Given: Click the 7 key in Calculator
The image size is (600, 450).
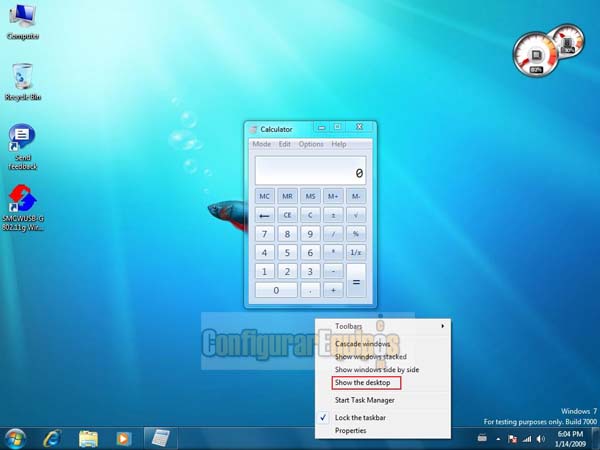Looking at the screenshot, I should (x=264, y=234).
